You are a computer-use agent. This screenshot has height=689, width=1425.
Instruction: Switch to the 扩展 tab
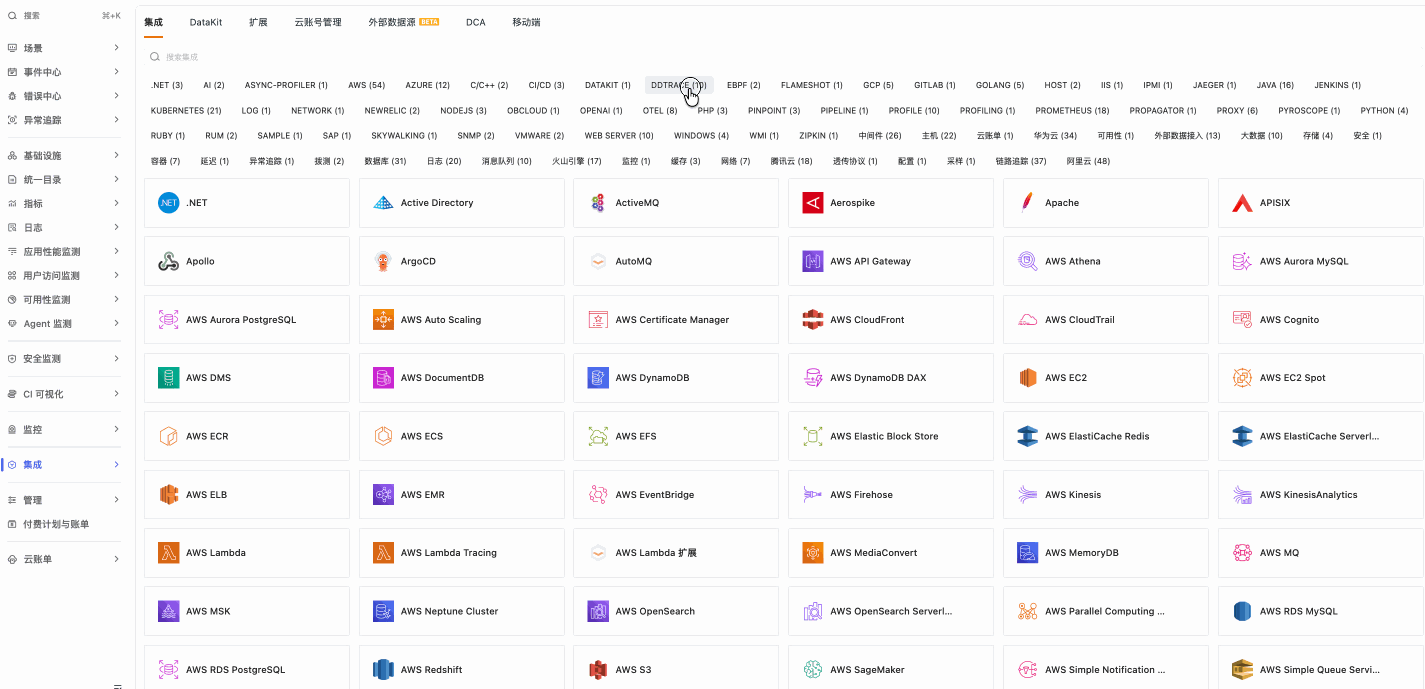(258, 22)
